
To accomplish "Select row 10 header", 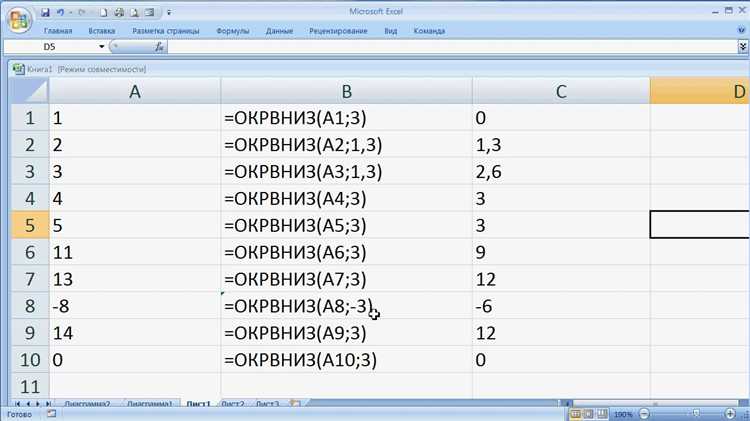I will pyautogui.click(x=30, y=360).
